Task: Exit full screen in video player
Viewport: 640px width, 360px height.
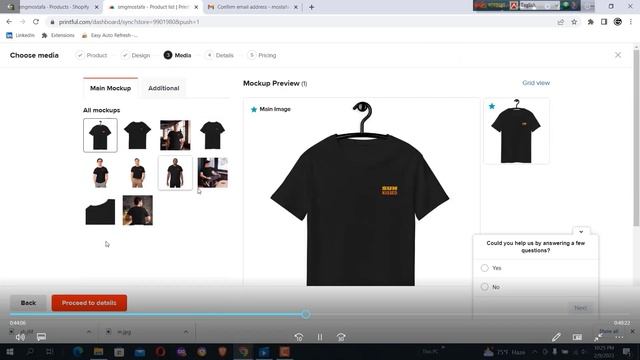Action: (x=598, y=337)
